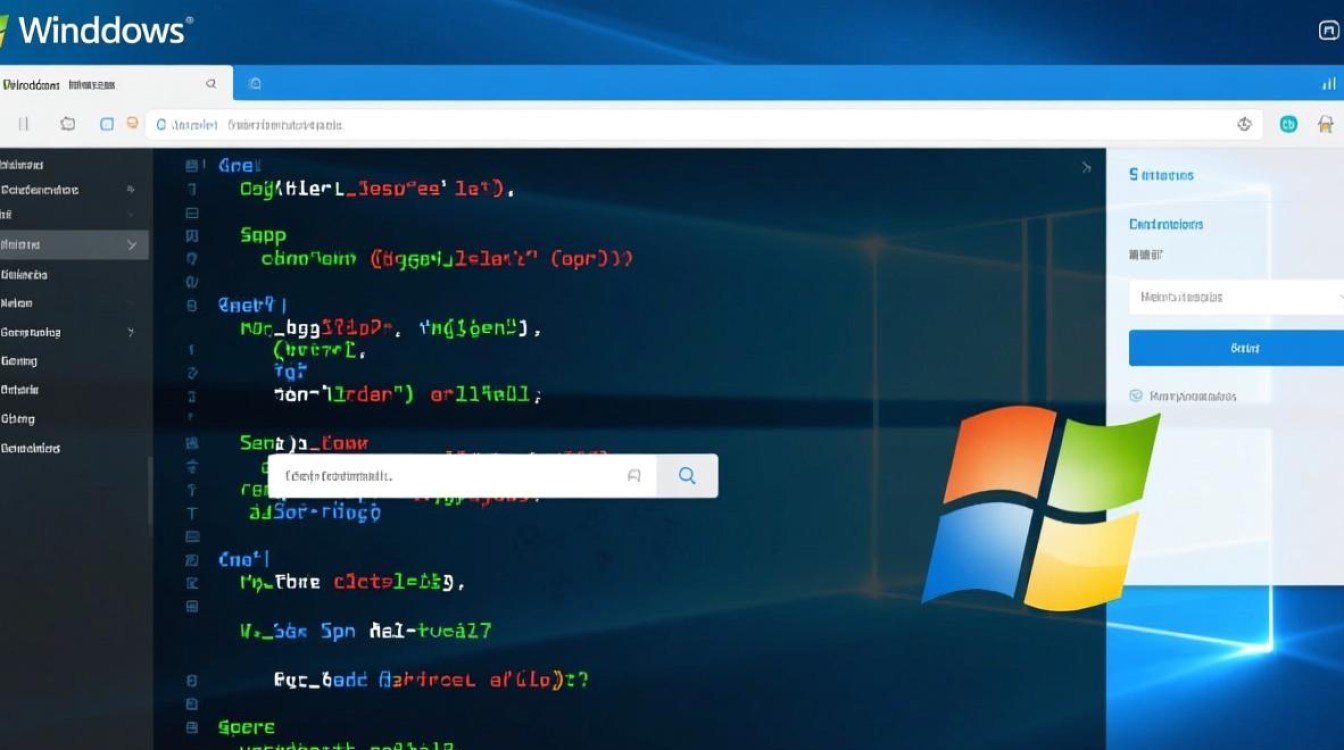Toggle the orange dot icon in the toolbar
Image resolution: width=1344 pixels, height=750 pixels.
(x=131, y=123)
